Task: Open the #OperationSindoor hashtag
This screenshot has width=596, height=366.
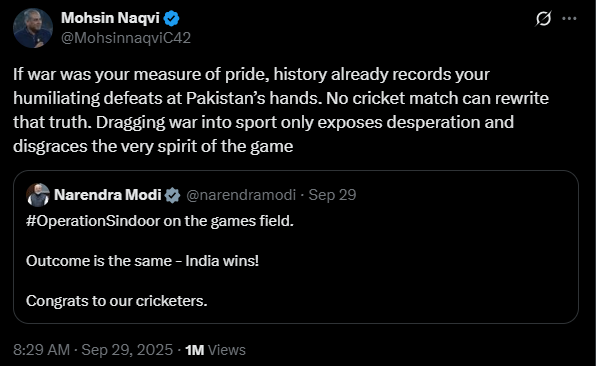Action: [x=93, y=221]
